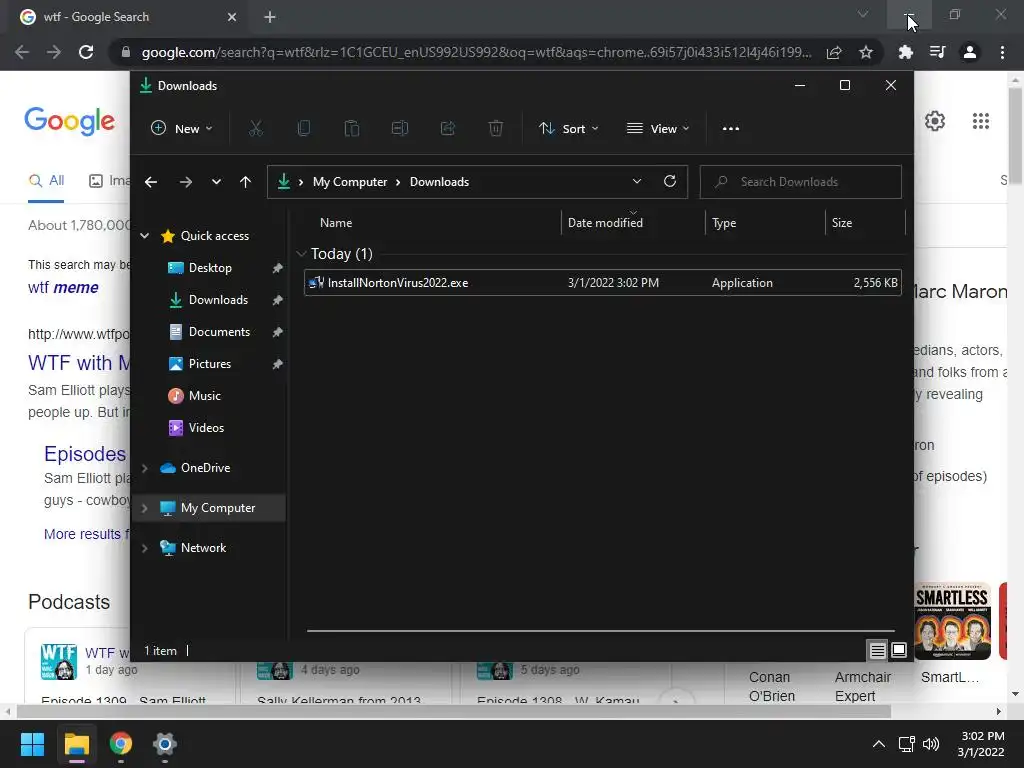Select Pictures in Quick access
Screen dimensions: 1024x768
[x=210, y=364]
